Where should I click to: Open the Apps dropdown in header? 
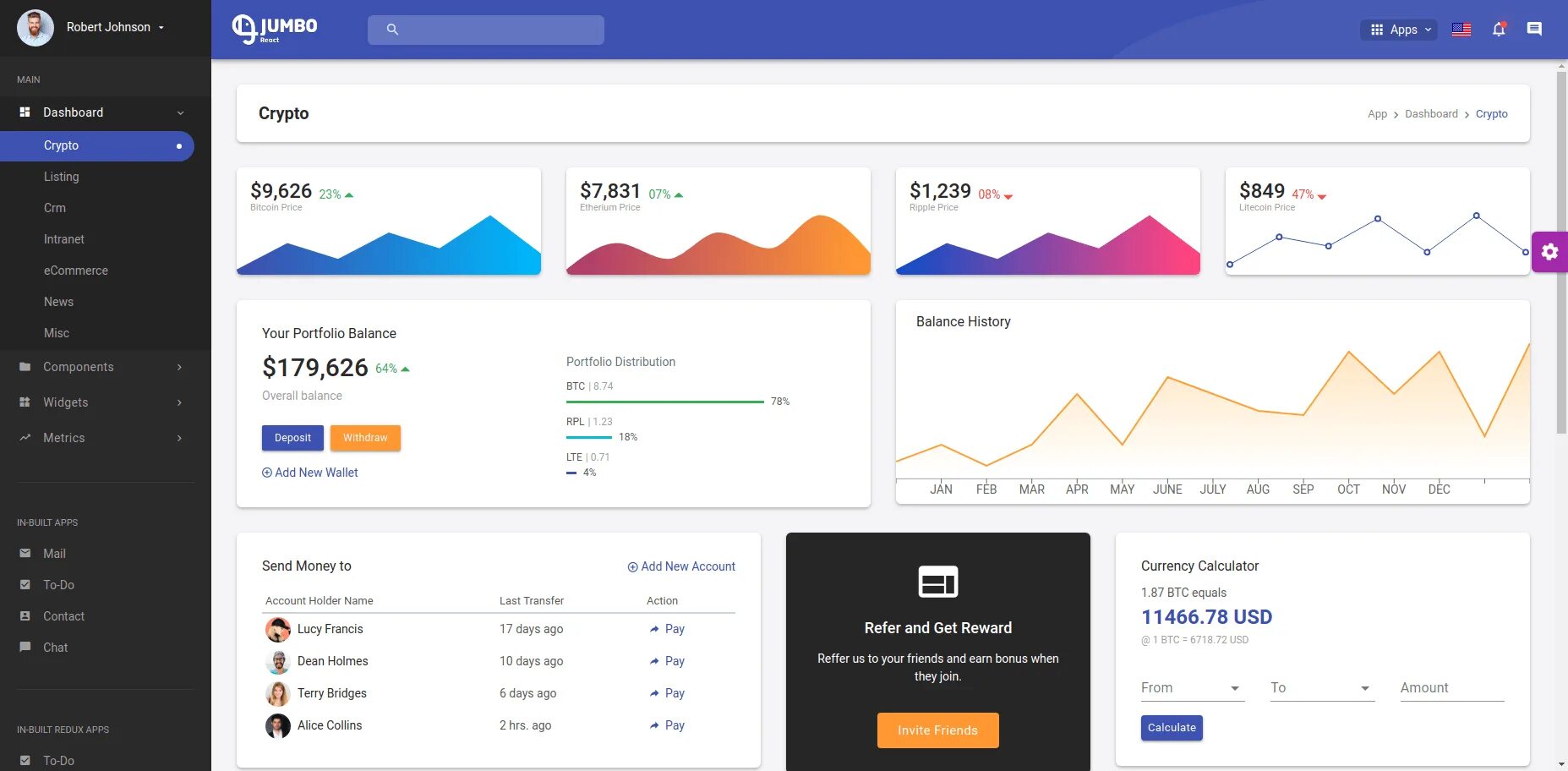(x=1399, y=30)
